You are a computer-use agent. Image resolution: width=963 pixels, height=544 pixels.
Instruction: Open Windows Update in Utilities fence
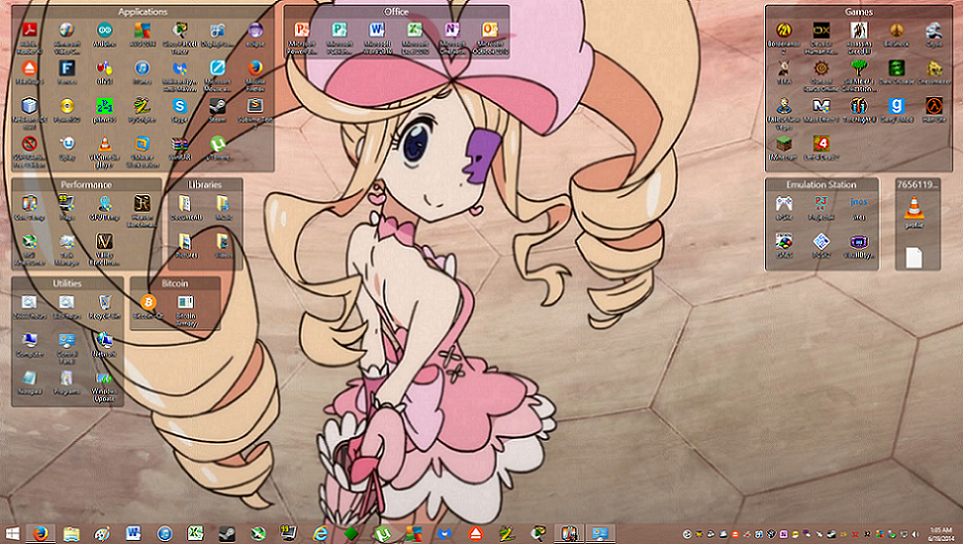pos(104,378)
